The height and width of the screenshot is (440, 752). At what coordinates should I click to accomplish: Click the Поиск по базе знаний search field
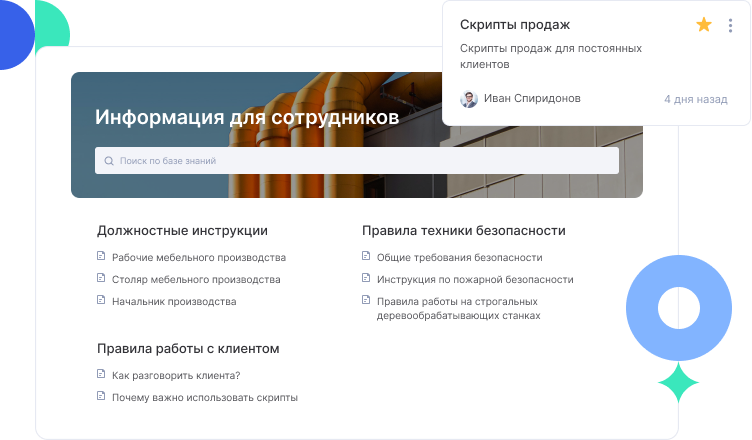pos(360,160)
